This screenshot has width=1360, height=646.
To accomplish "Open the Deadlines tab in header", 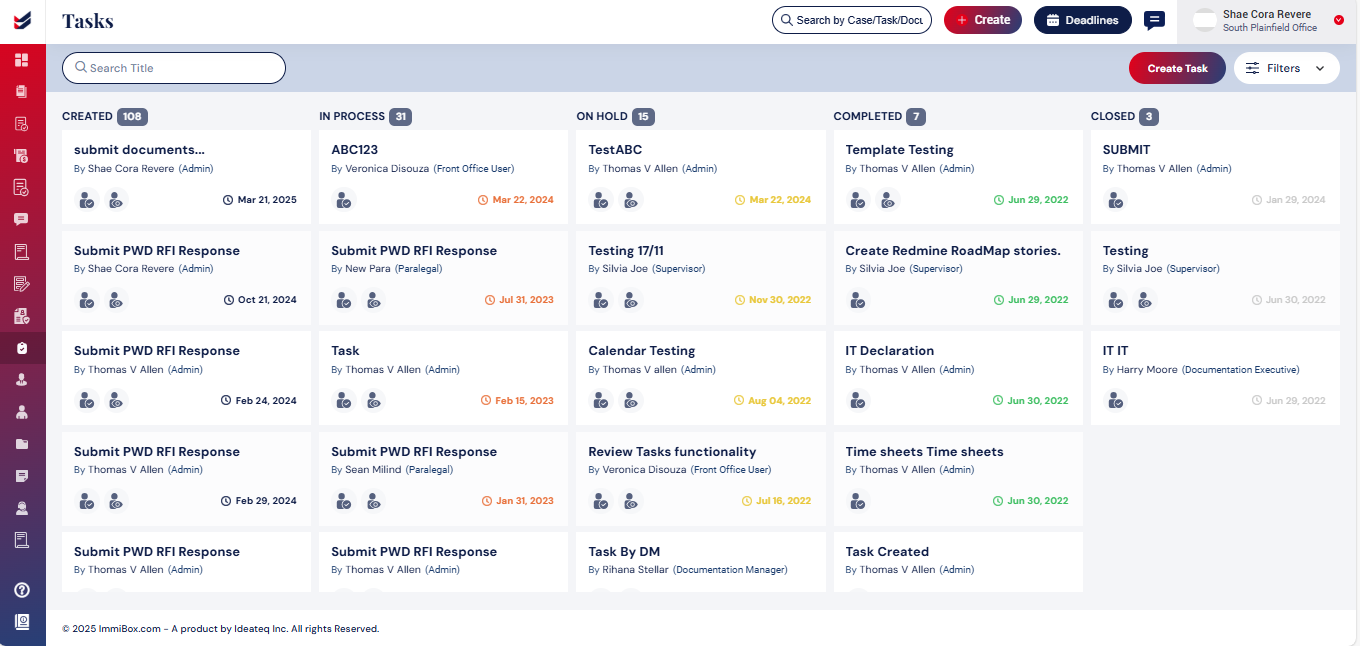I will click(1083, 20).
